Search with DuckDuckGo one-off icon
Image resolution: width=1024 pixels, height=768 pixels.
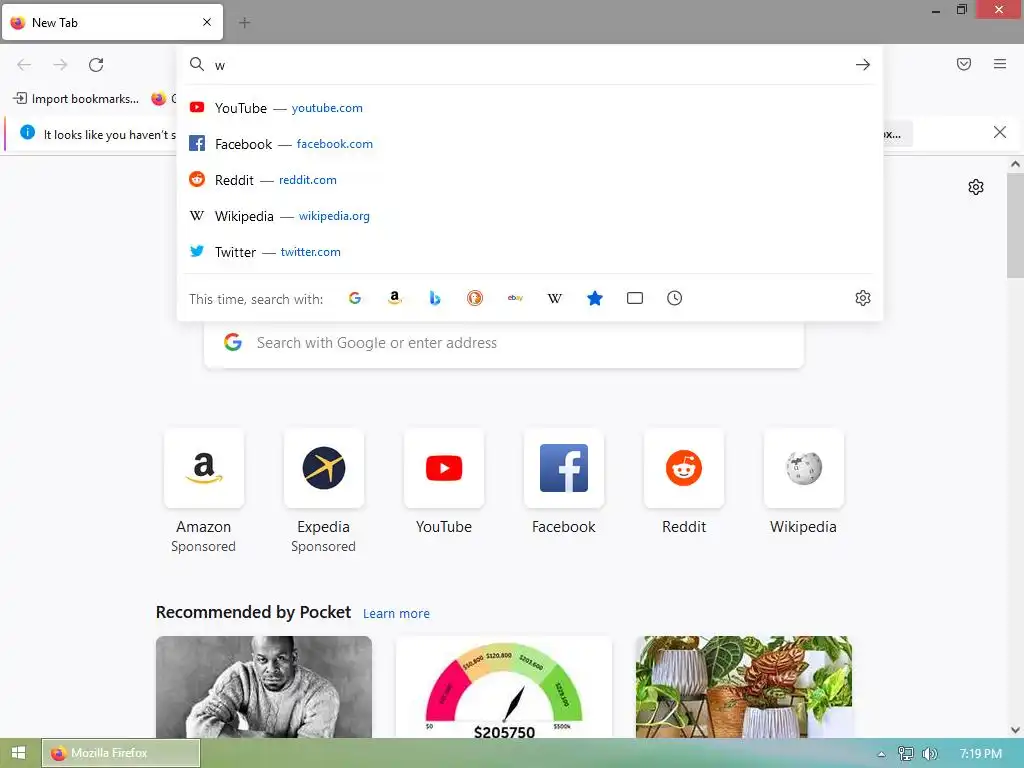tap(475, 298)
